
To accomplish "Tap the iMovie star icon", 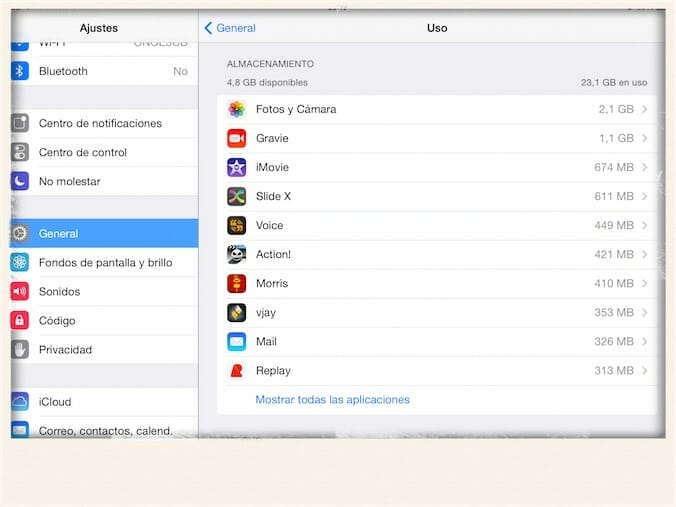I will tap(237, 167).
